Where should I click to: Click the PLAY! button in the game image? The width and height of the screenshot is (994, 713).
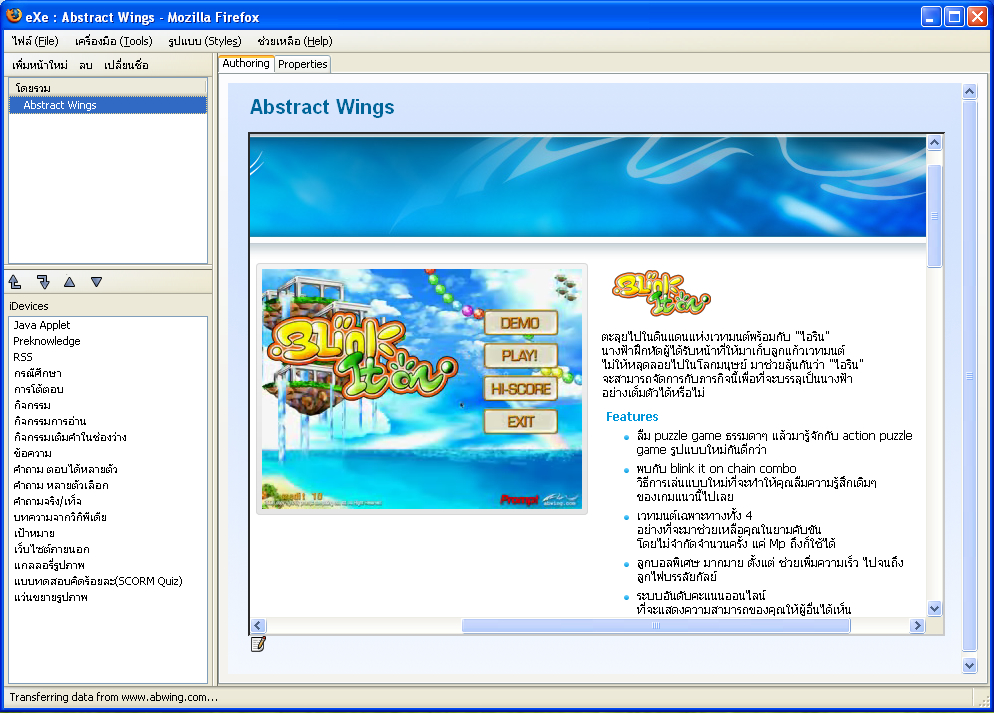[520, 356]
